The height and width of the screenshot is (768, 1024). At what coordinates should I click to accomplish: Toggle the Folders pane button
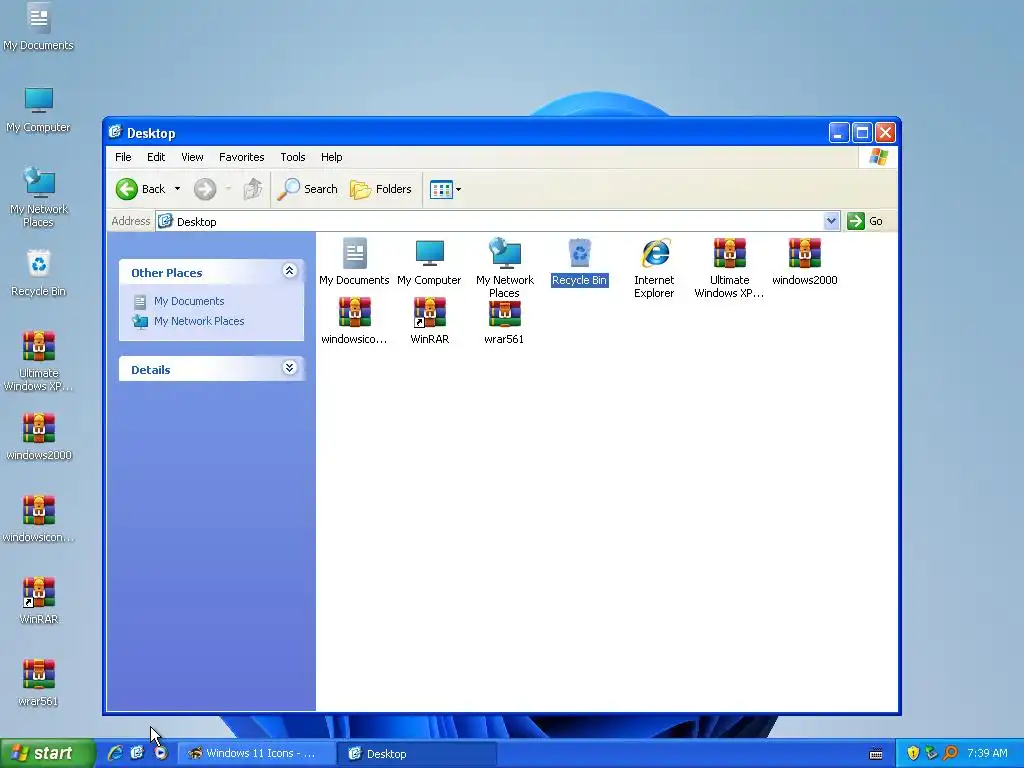pyautogui.click(x=381, y=189)
